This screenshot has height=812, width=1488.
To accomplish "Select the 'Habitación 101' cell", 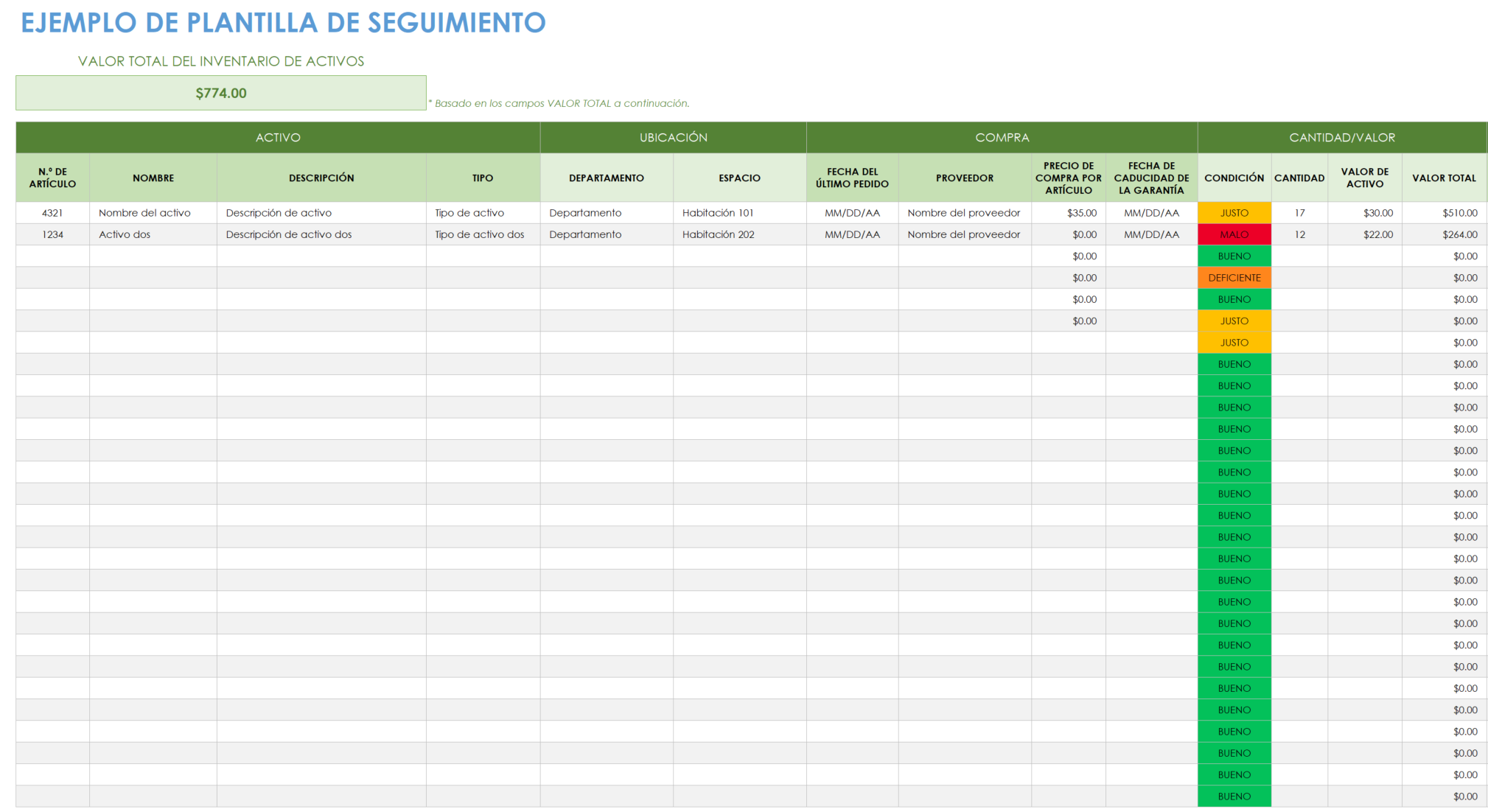I will click(739, 213).
